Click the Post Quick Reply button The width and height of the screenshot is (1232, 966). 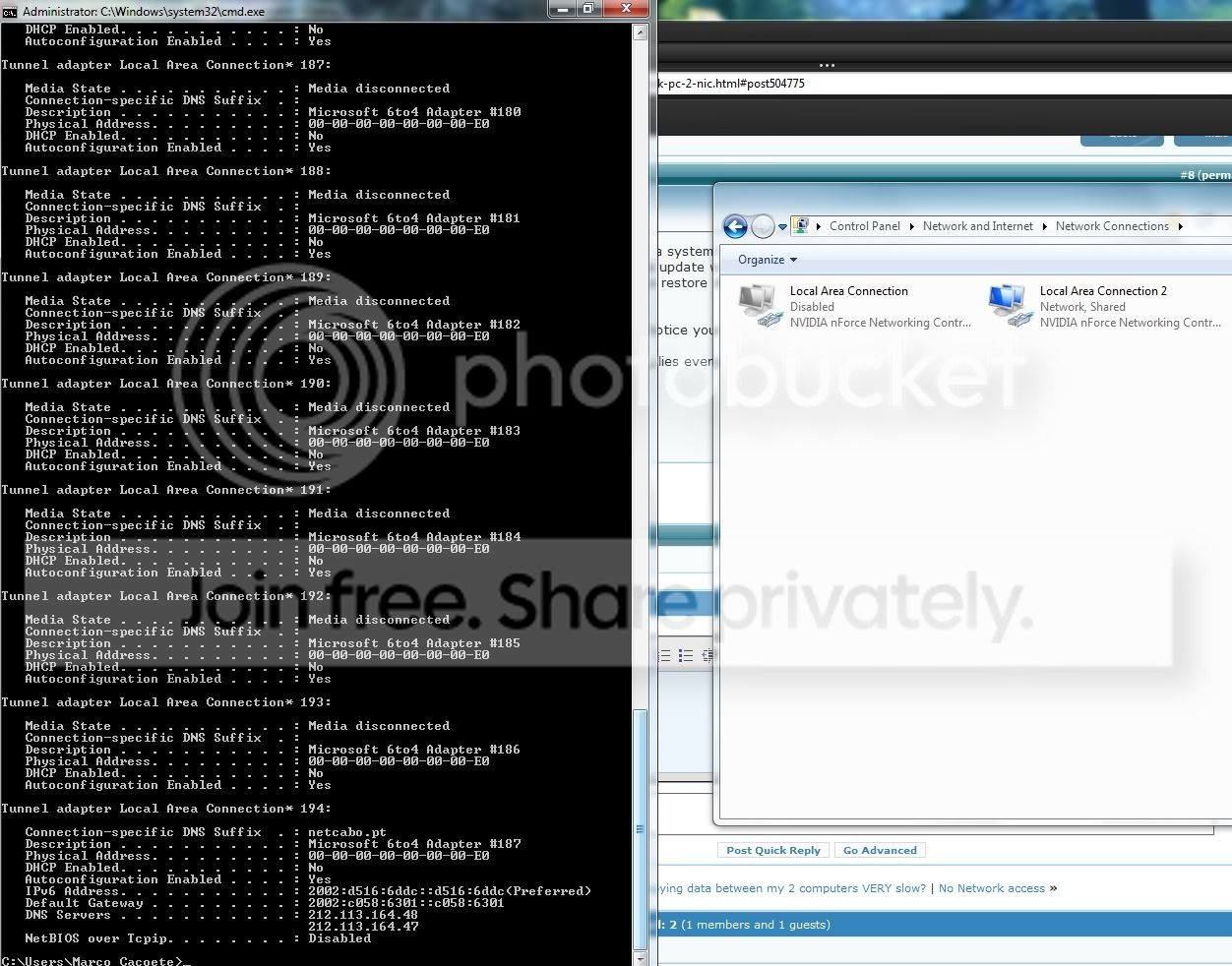coord(773,850)
